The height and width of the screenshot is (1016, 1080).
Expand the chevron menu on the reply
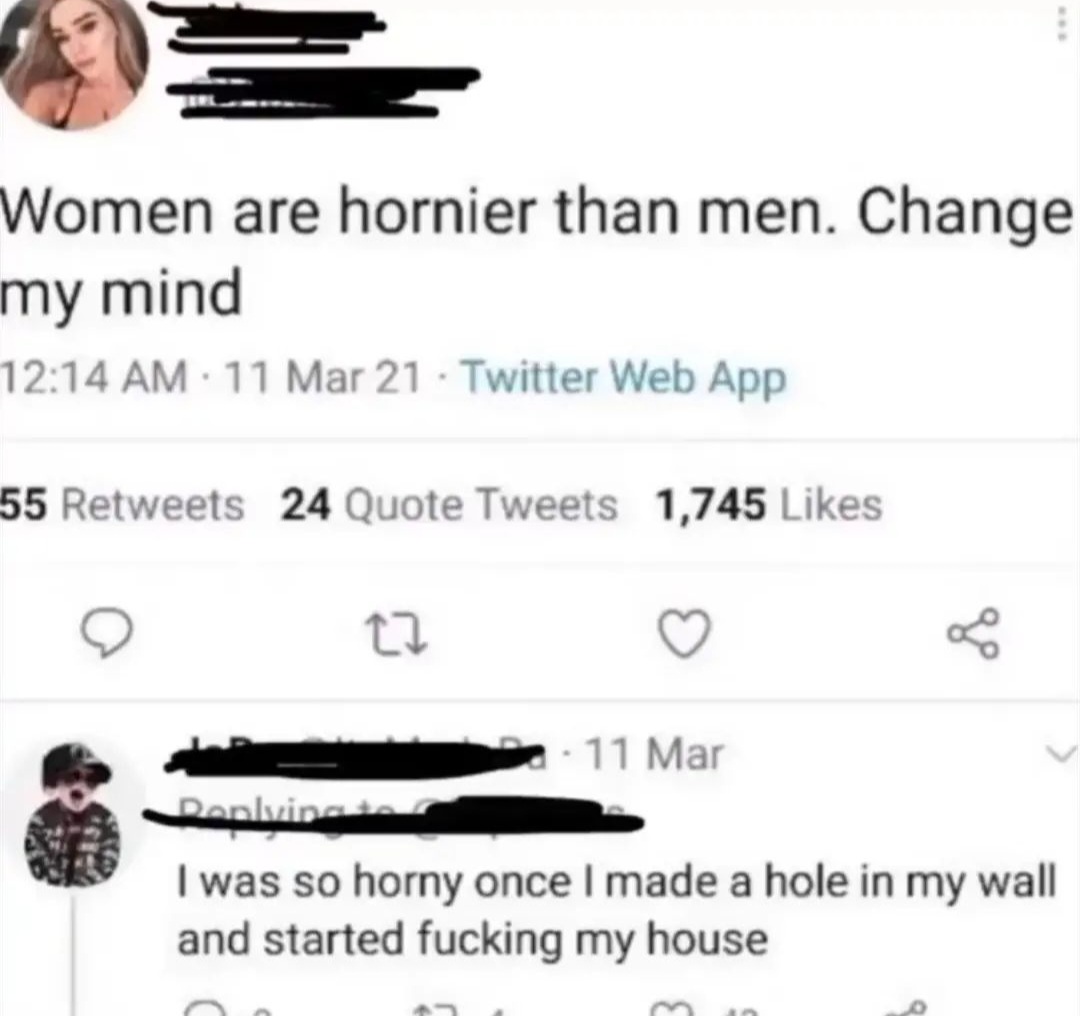pyautogui.click(x=1061, y=754)
